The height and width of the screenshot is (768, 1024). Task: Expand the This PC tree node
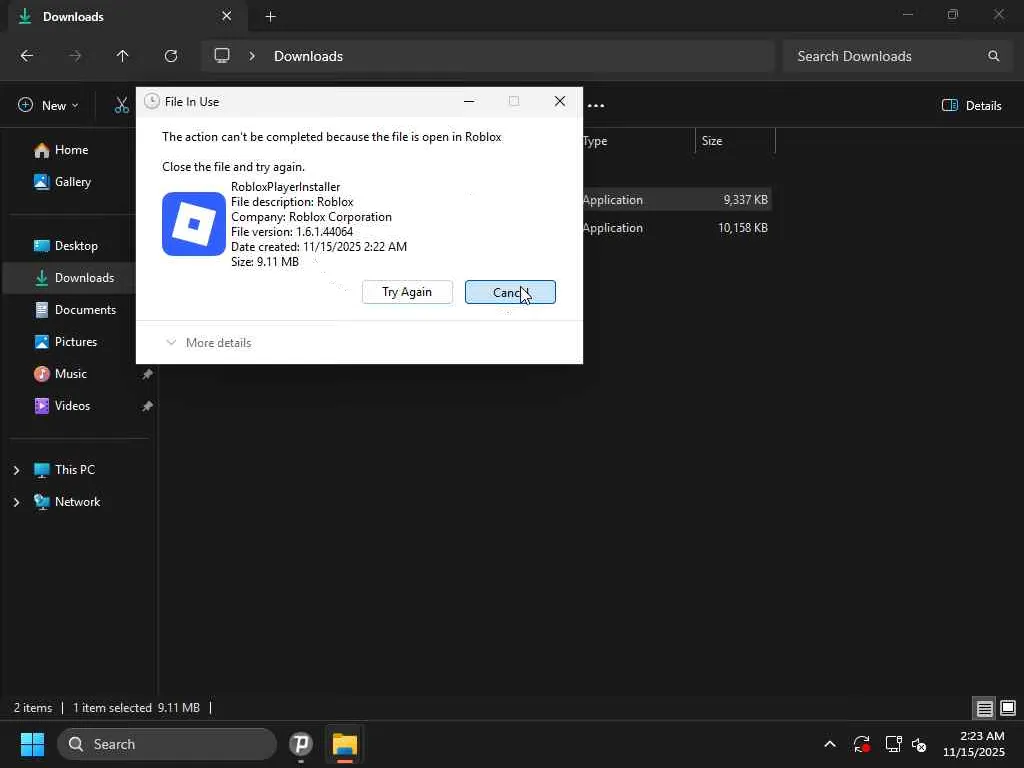16,470
